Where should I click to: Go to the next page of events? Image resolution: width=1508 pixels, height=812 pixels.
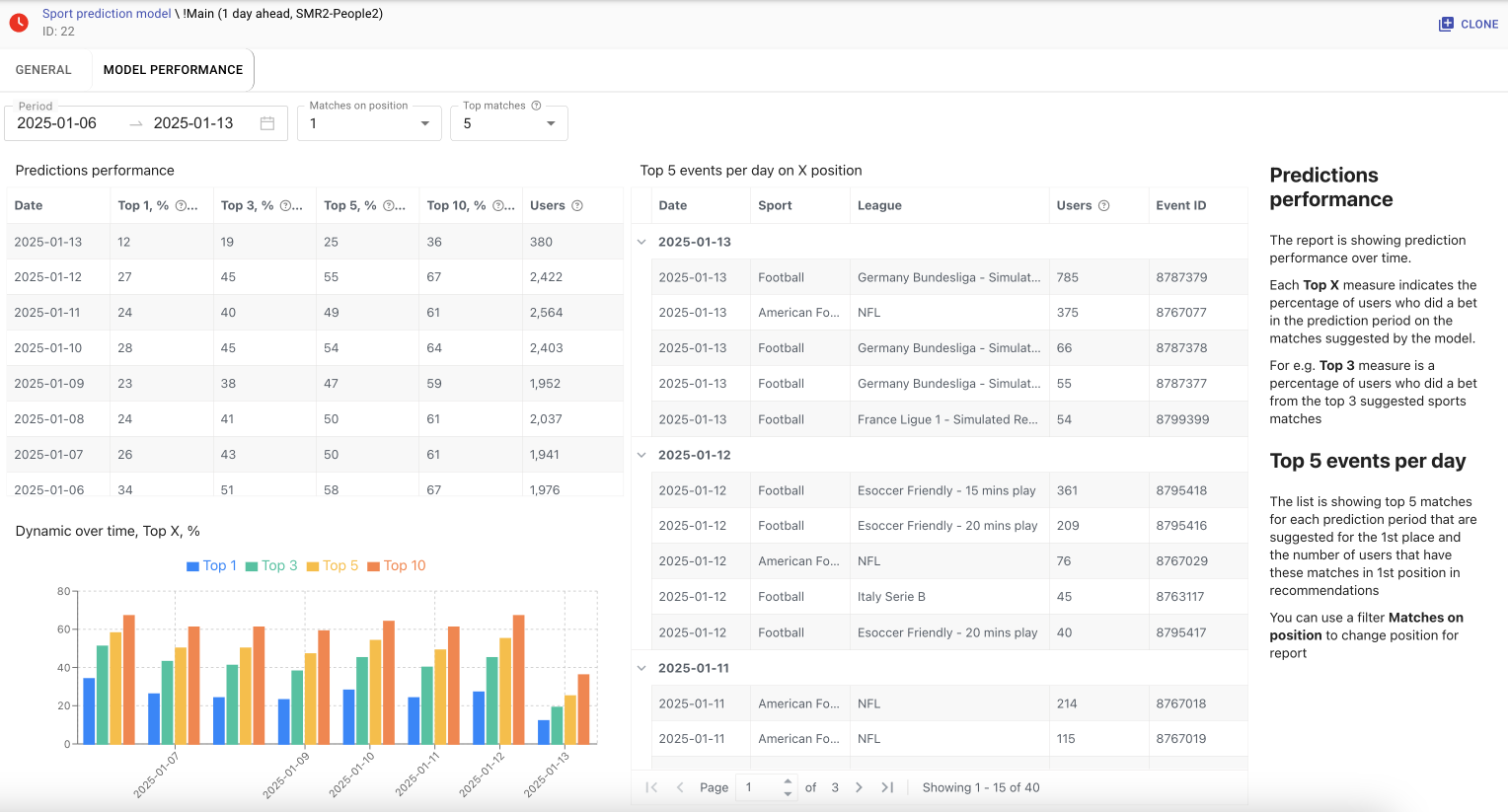point(859,787)
